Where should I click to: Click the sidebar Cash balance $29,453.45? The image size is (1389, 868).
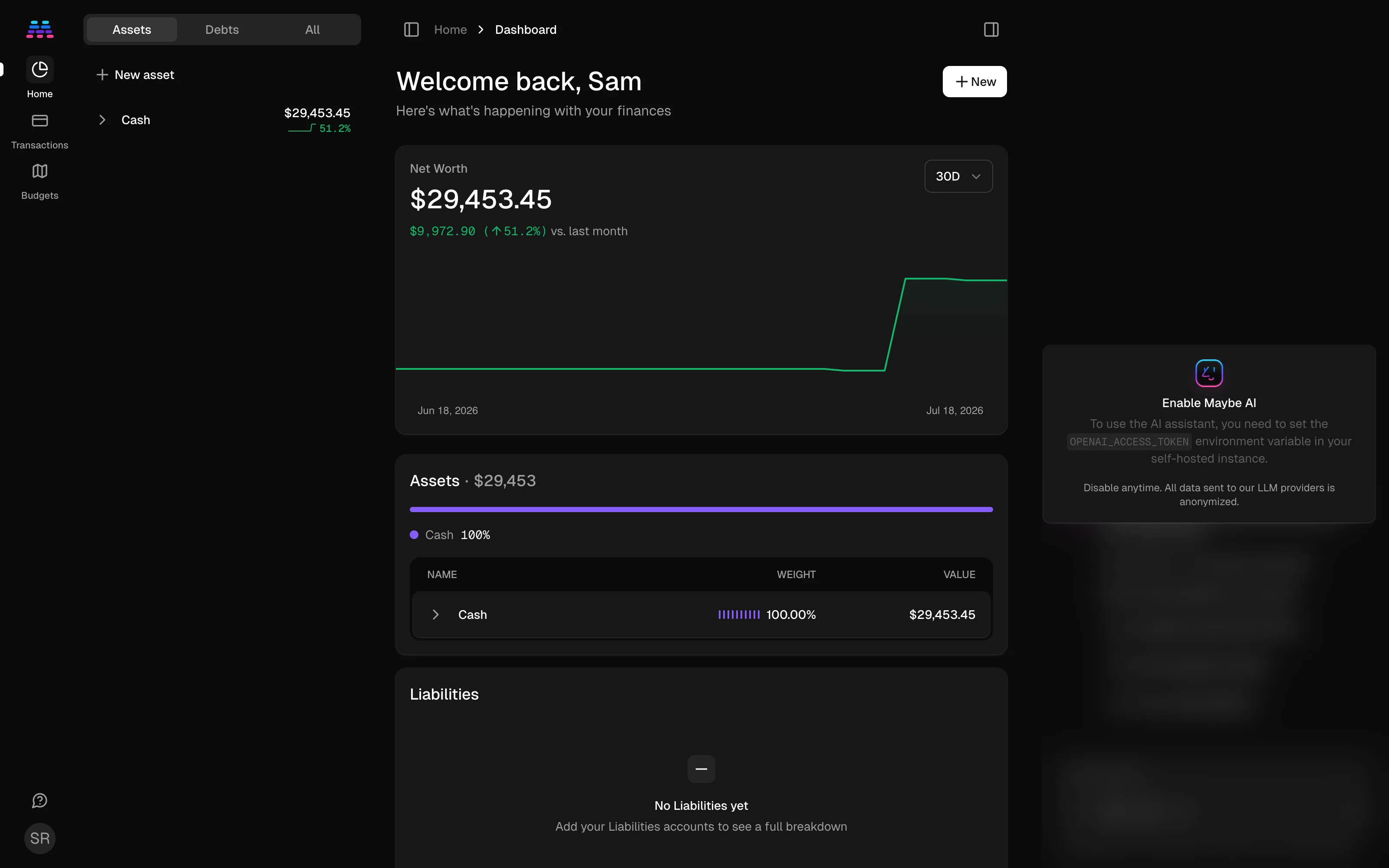tap(317, 113)
